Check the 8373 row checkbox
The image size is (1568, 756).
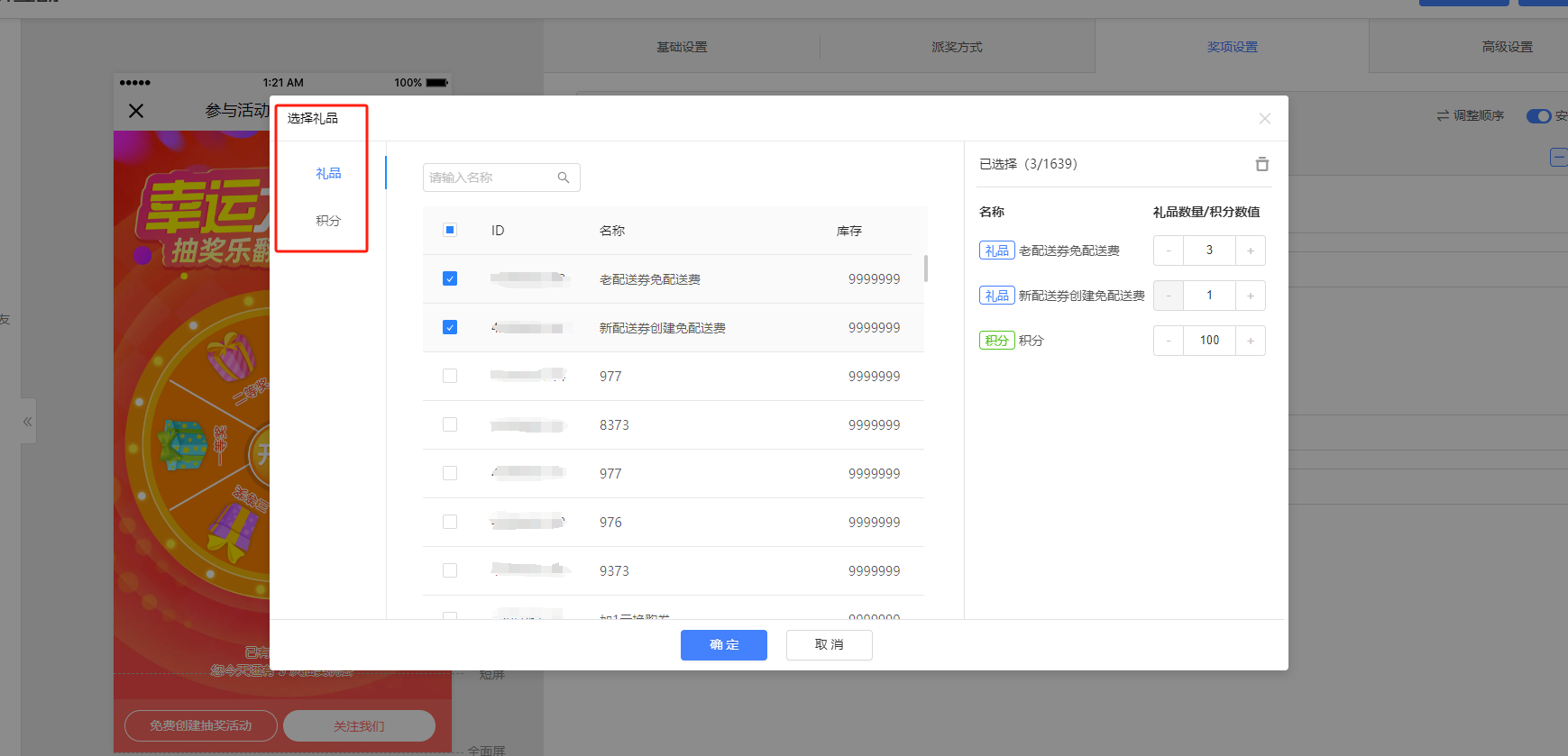coord(450,424)
